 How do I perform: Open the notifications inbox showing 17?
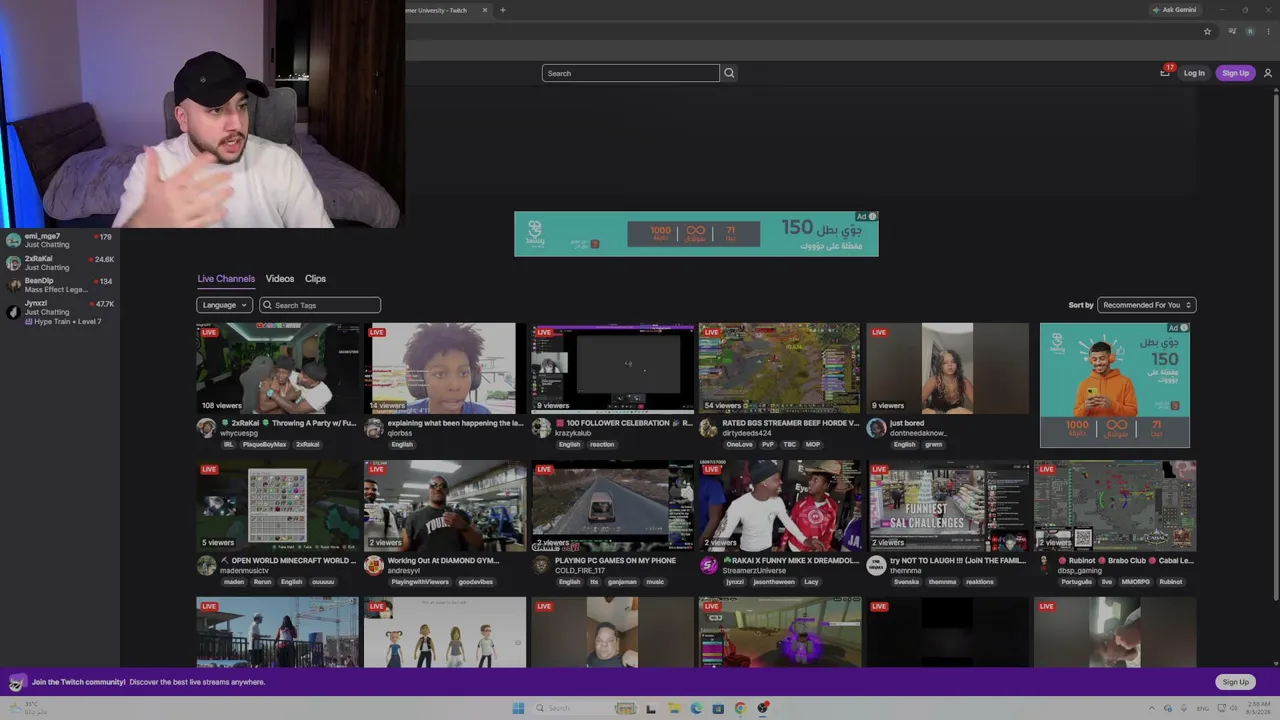pyautogui.click(x=1165, y=72)
